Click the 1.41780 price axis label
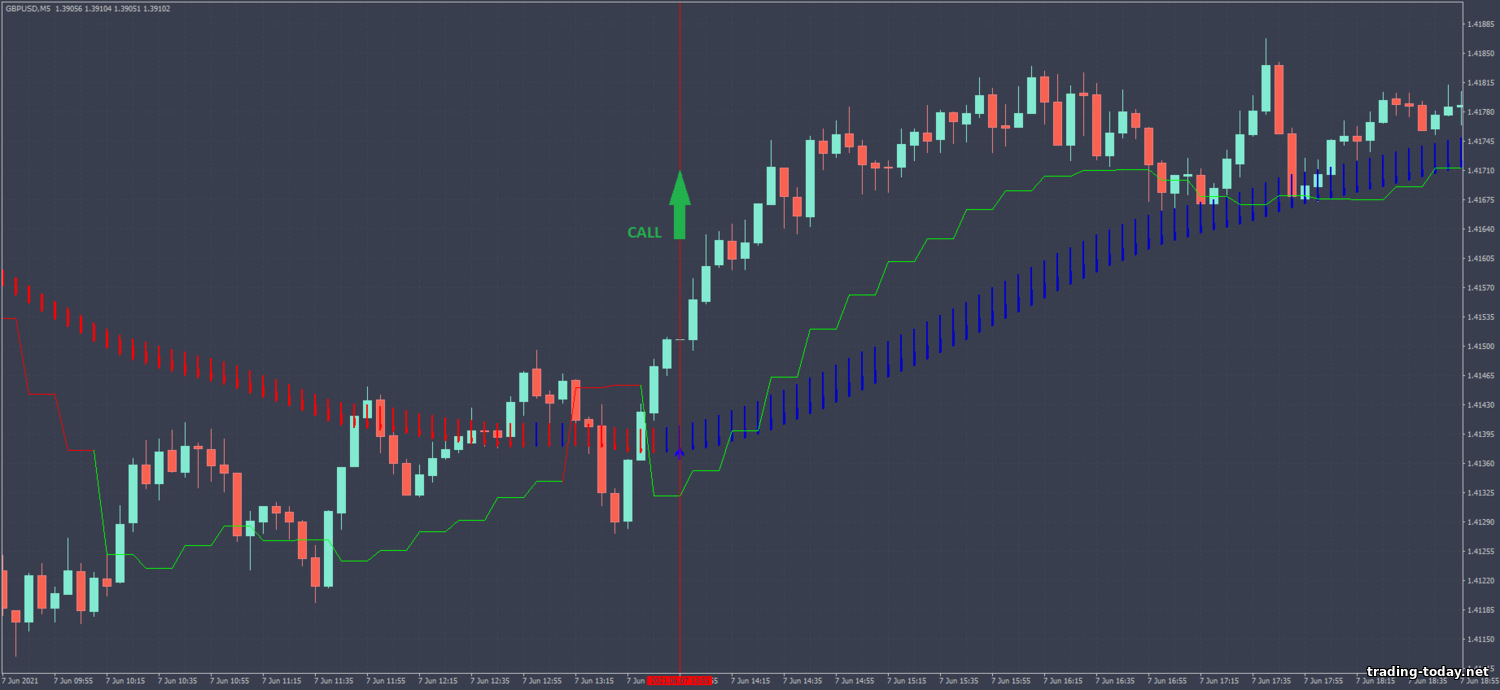The image size is (1500, 690). coord(1482,112)
